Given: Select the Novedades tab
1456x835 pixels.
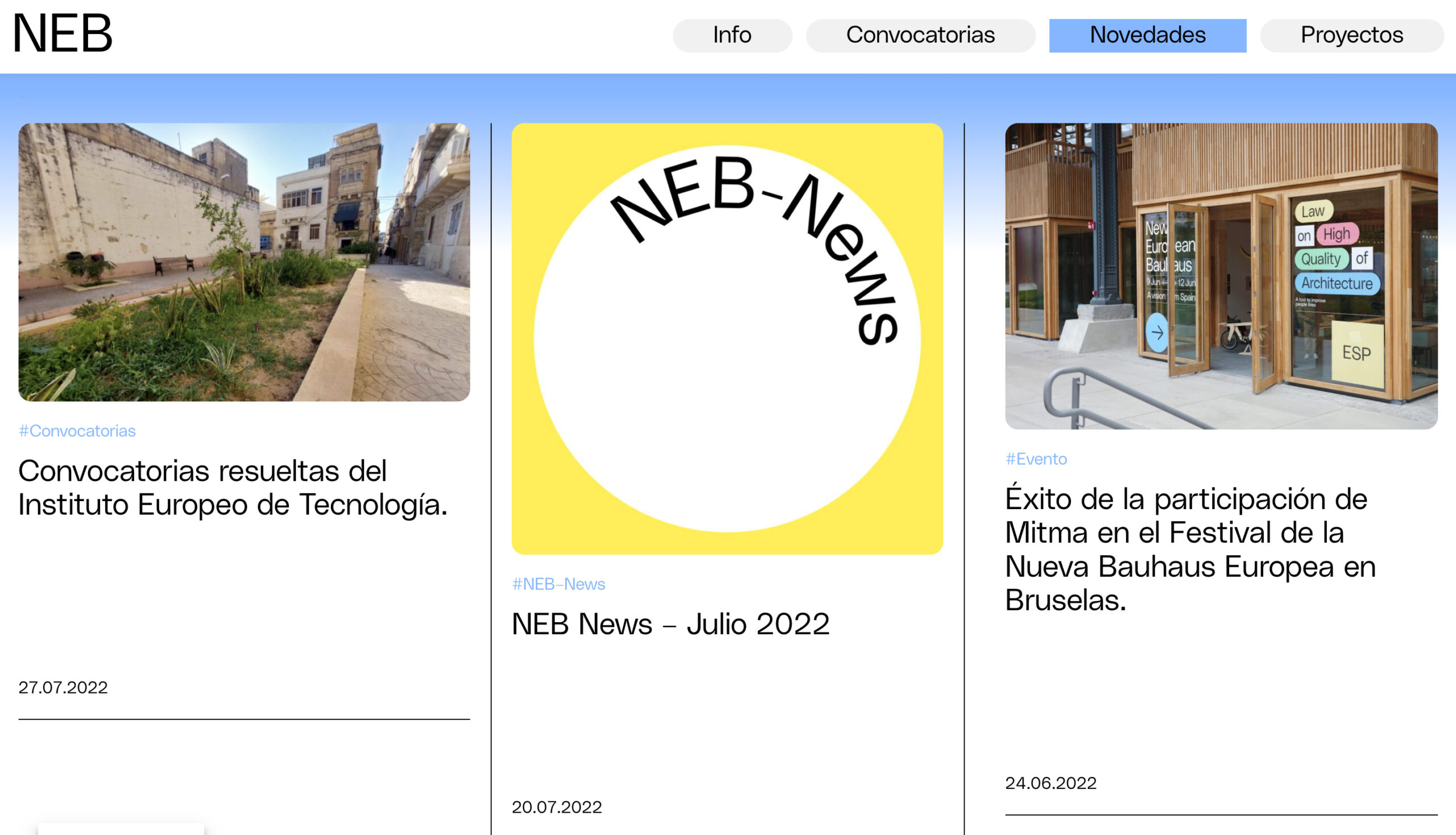Looking at the screenshot, I should 1147,36.
